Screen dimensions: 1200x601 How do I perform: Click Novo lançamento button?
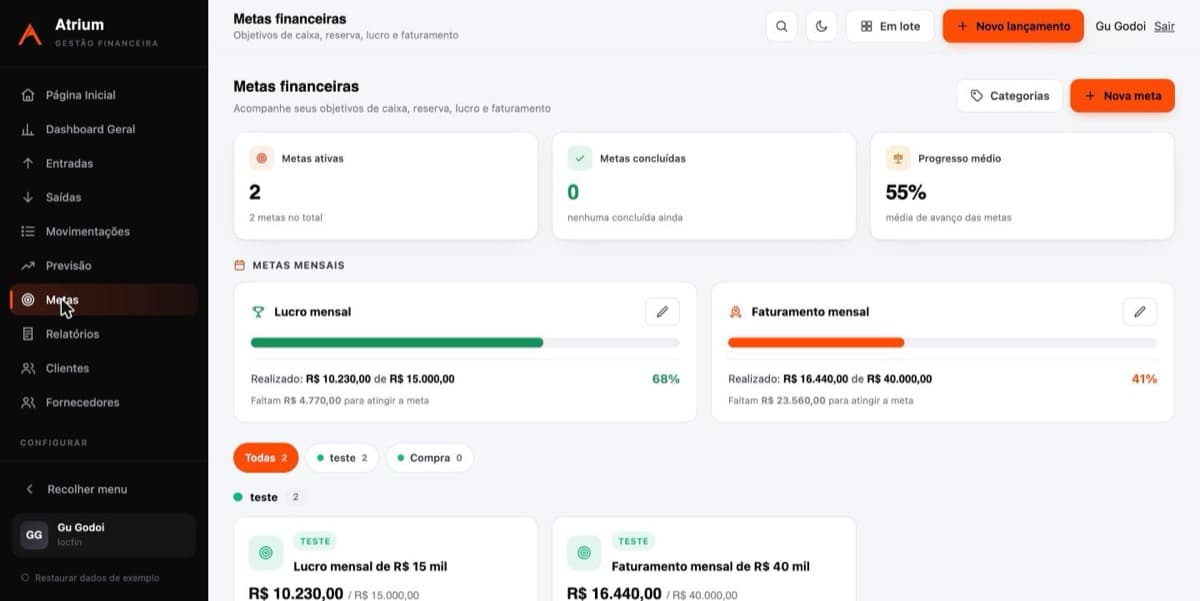(1013, 26)
